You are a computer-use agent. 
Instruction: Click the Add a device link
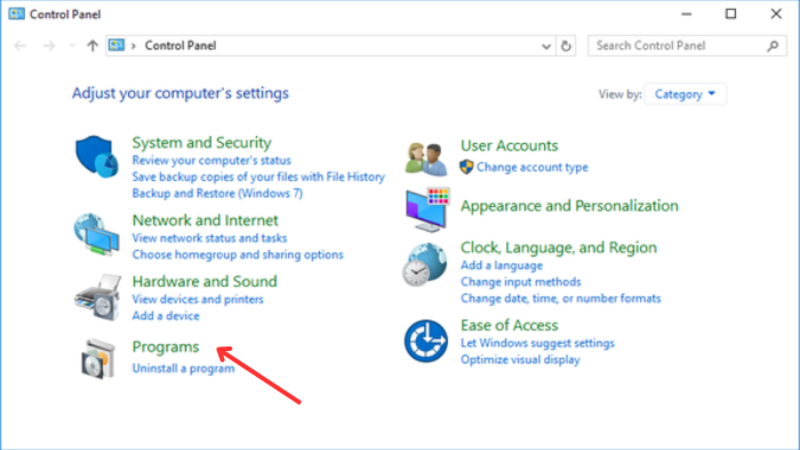[166, 316]
